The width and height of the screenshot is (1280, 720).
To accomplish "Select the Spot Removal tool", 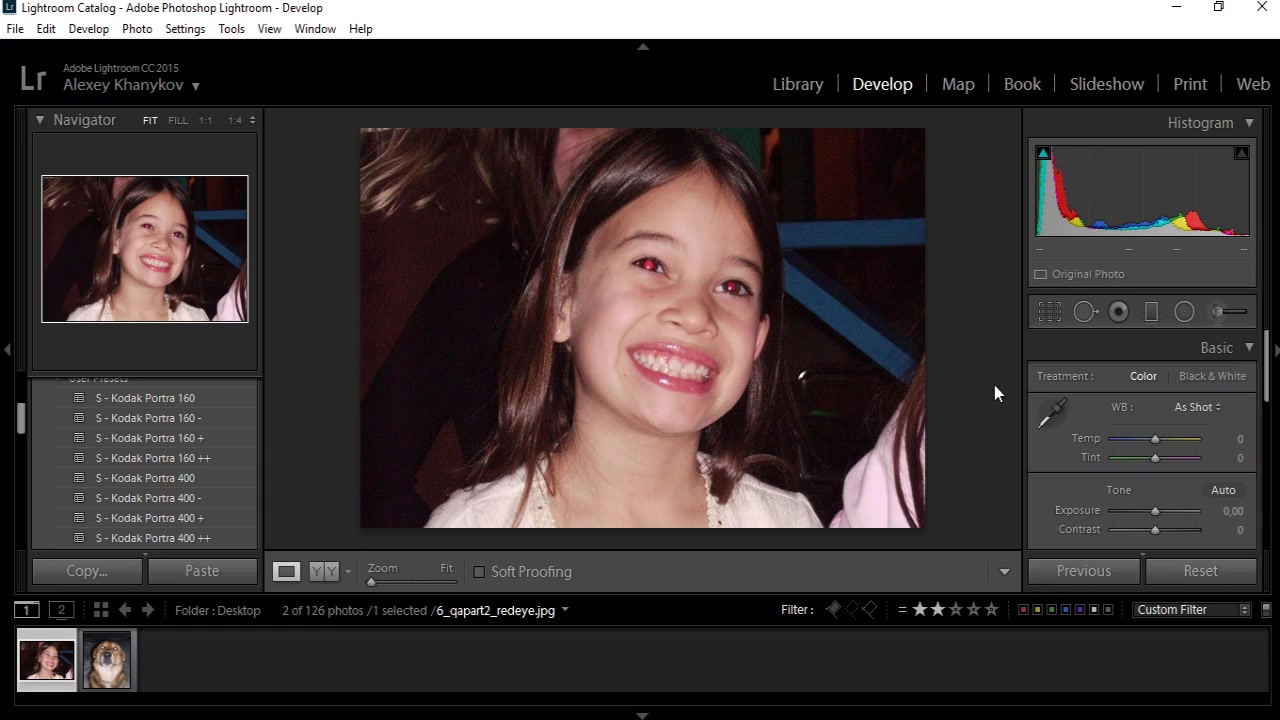I will pyautogui.click(x=1086, y=312).
